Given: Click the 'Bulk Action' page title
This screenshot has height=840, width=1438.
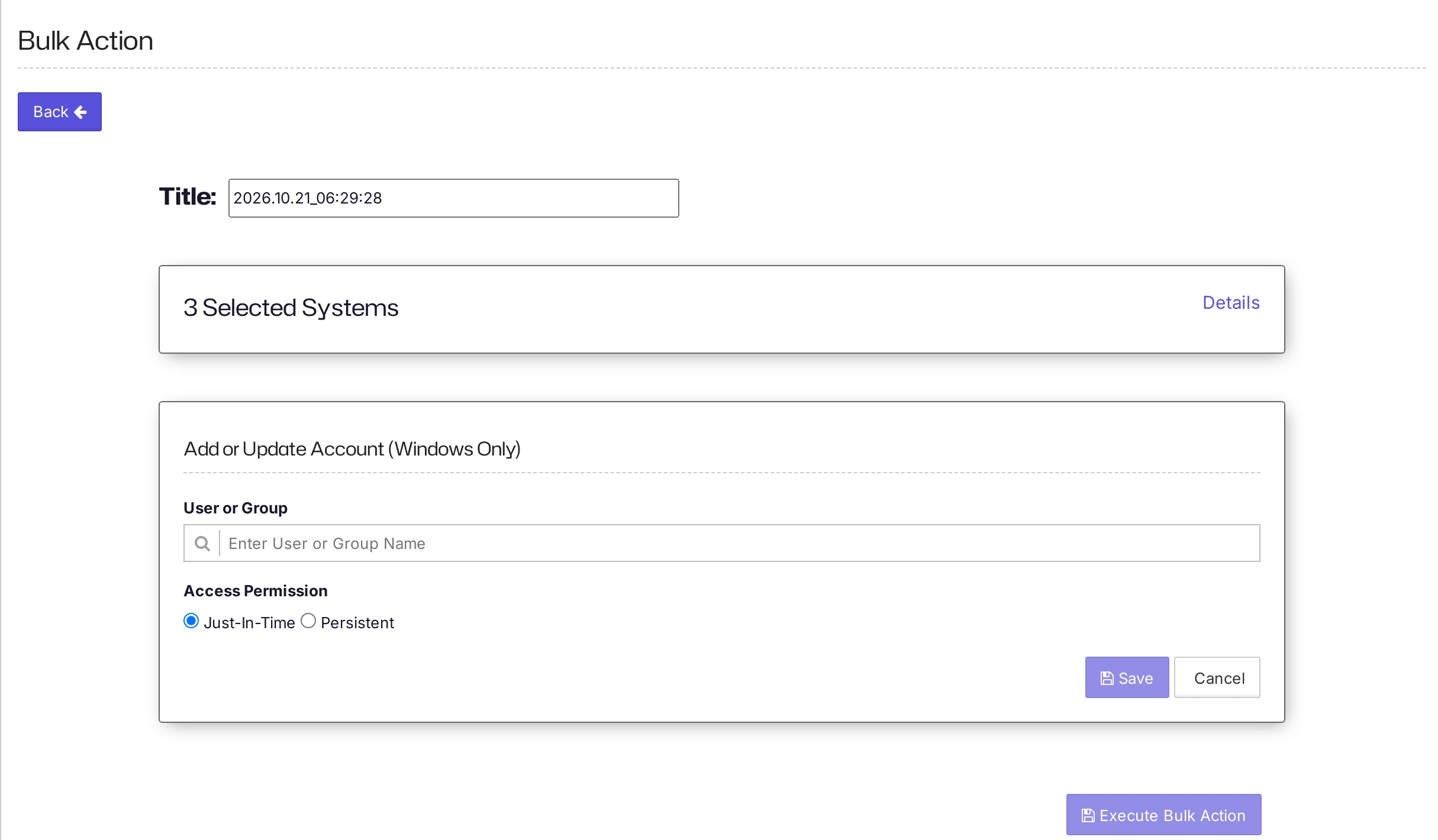Looking at the screenshot, I should point(86,41).
